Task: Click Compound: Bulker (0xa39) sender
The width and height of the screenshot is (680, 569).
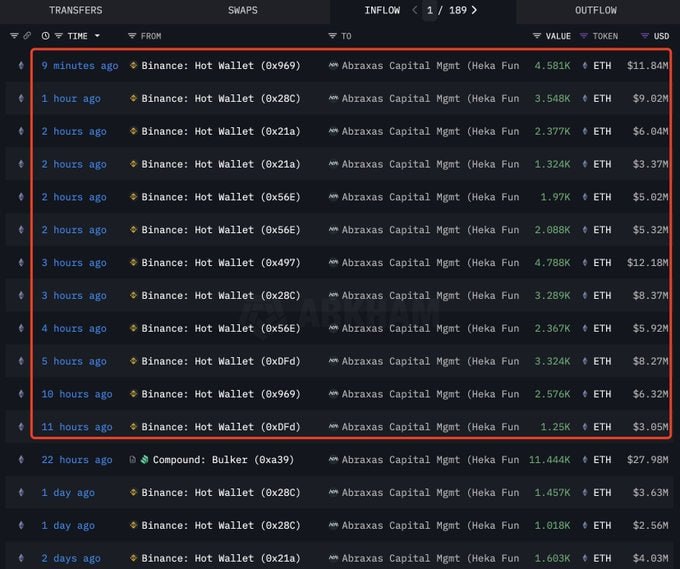Action: click(x=223, y=460)
